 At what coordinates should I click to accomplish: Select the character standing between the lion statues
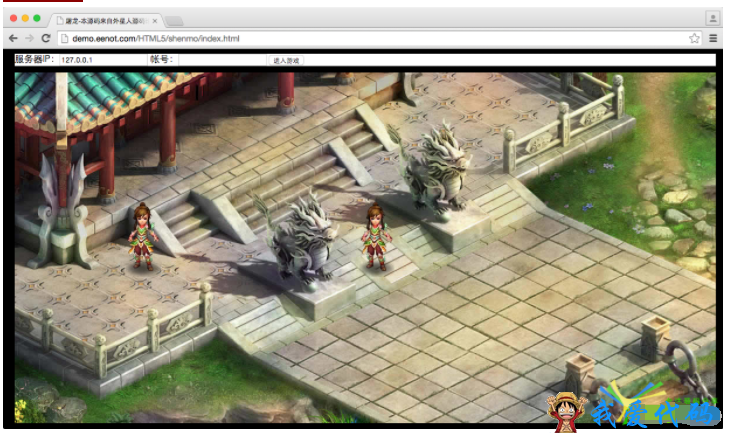376,236
